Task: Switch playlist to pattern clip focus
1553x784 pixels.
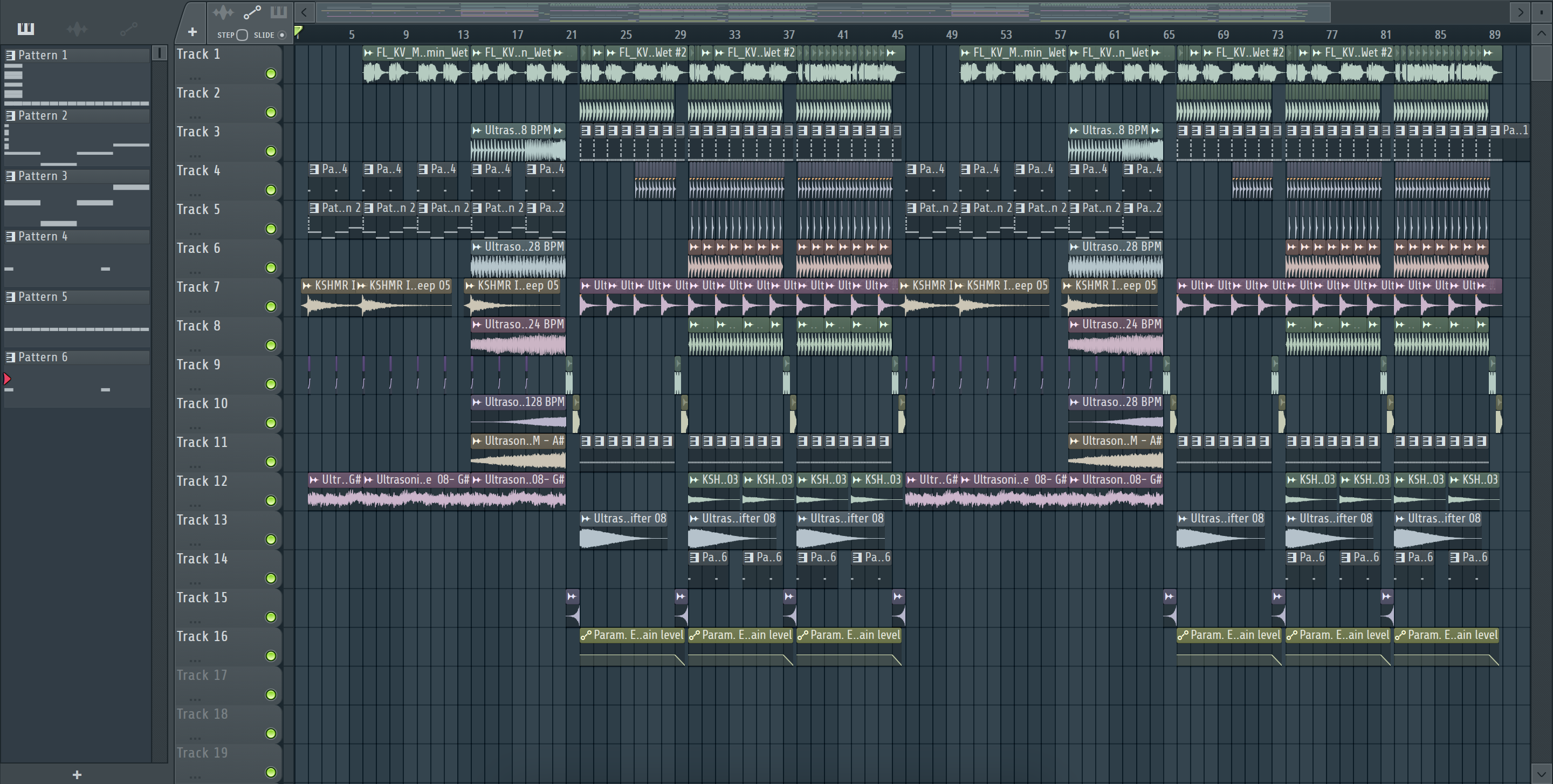Action: (x=279, y=12)
